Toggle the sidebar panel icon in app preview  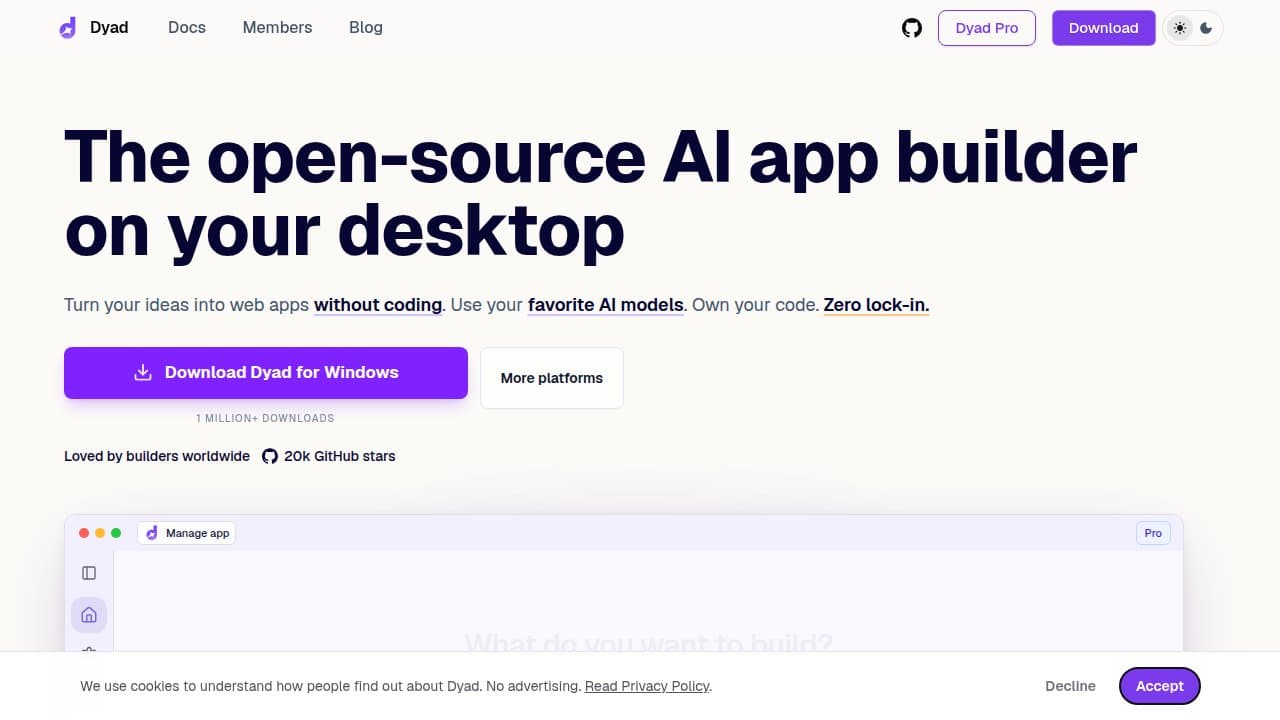pos(89,573)
